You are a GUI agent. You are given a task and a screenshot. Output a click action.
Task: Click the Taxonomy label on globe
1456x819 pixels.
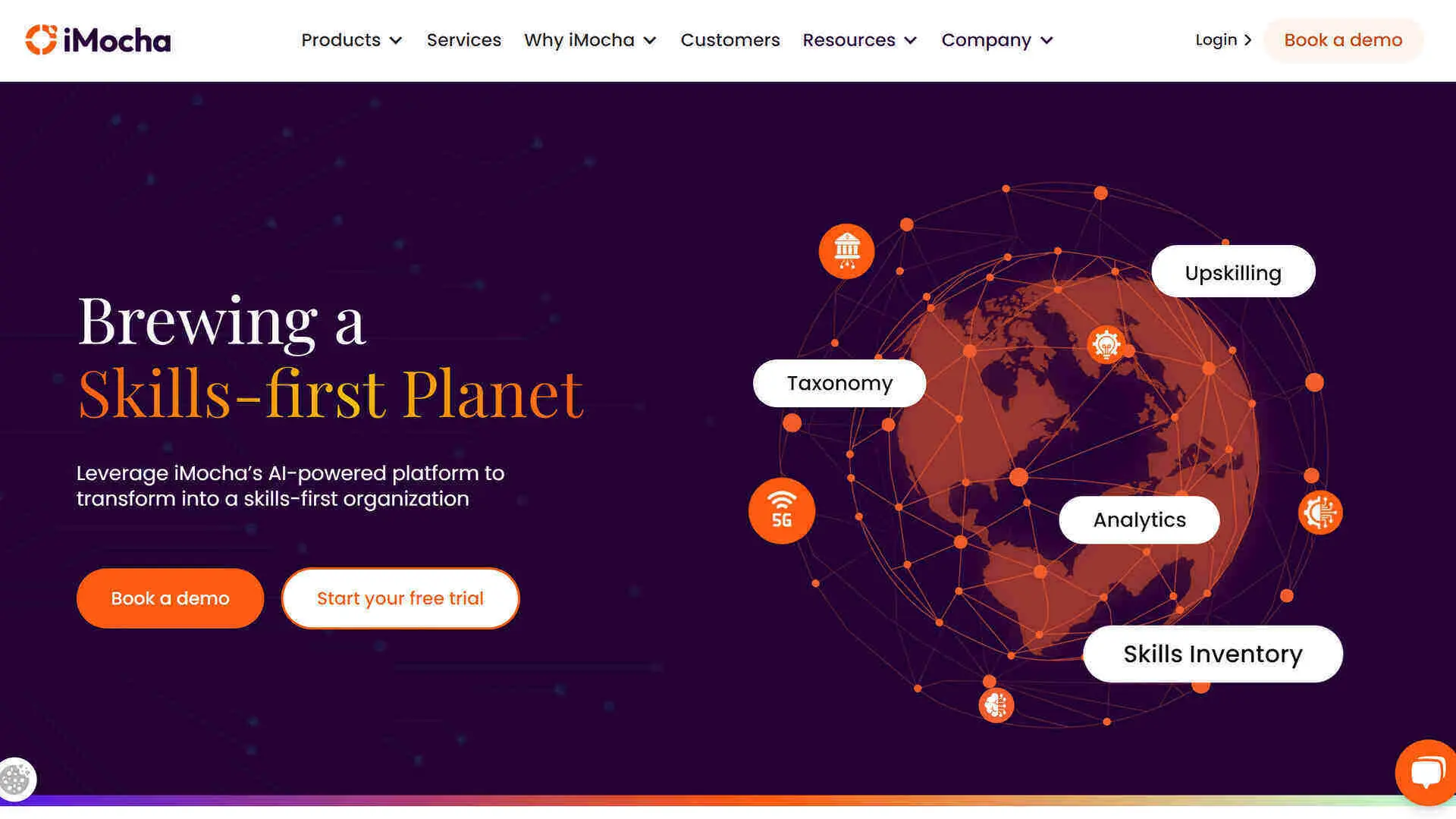pyautogui.click(x=839, y=383)
